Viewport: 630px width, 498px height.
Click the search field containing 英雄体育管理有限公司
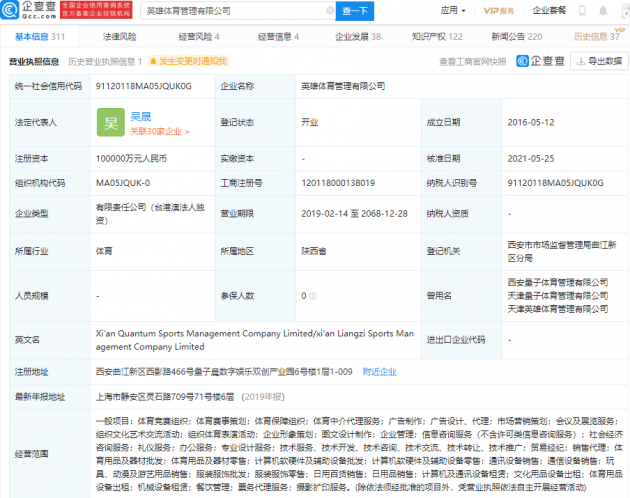237,11
